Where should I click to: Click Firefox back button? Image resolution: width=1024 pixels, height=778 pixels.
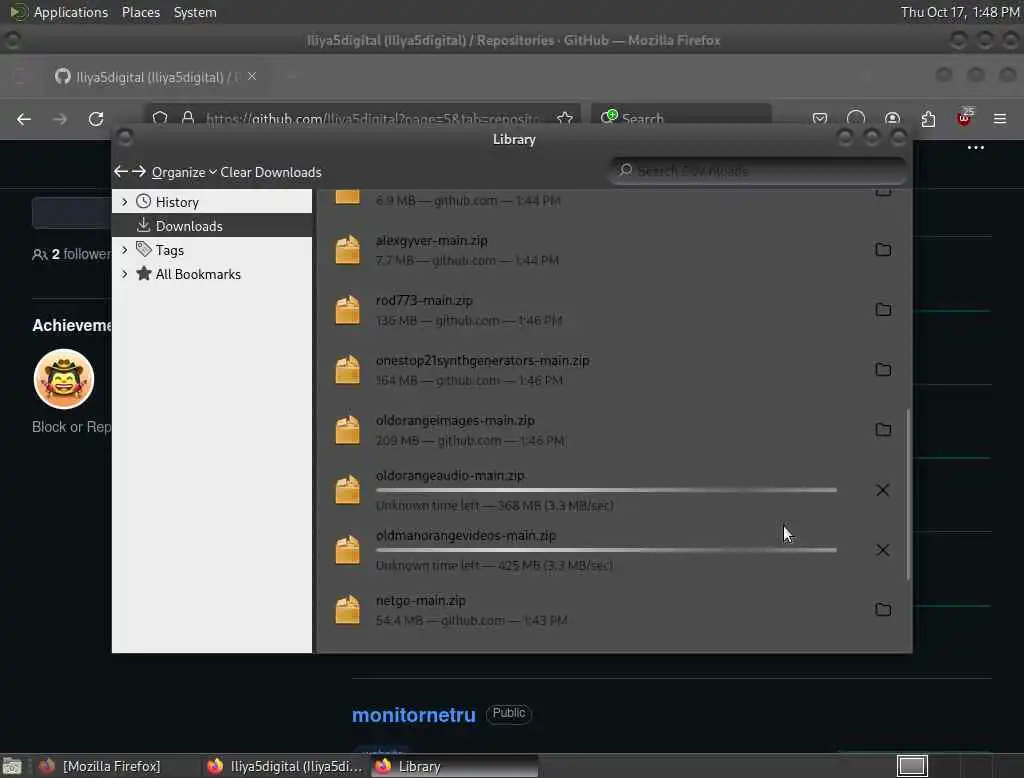[24, 119]
